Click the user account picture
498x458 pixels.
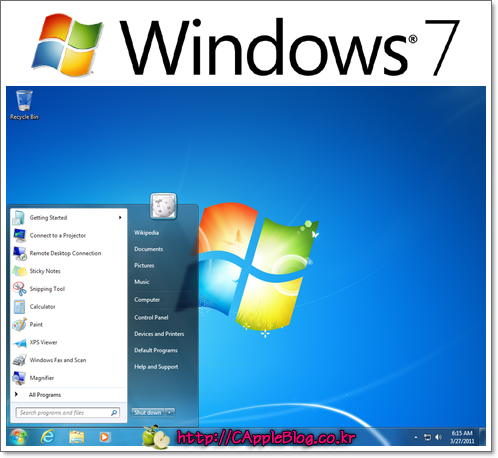[x=163, y=206]
